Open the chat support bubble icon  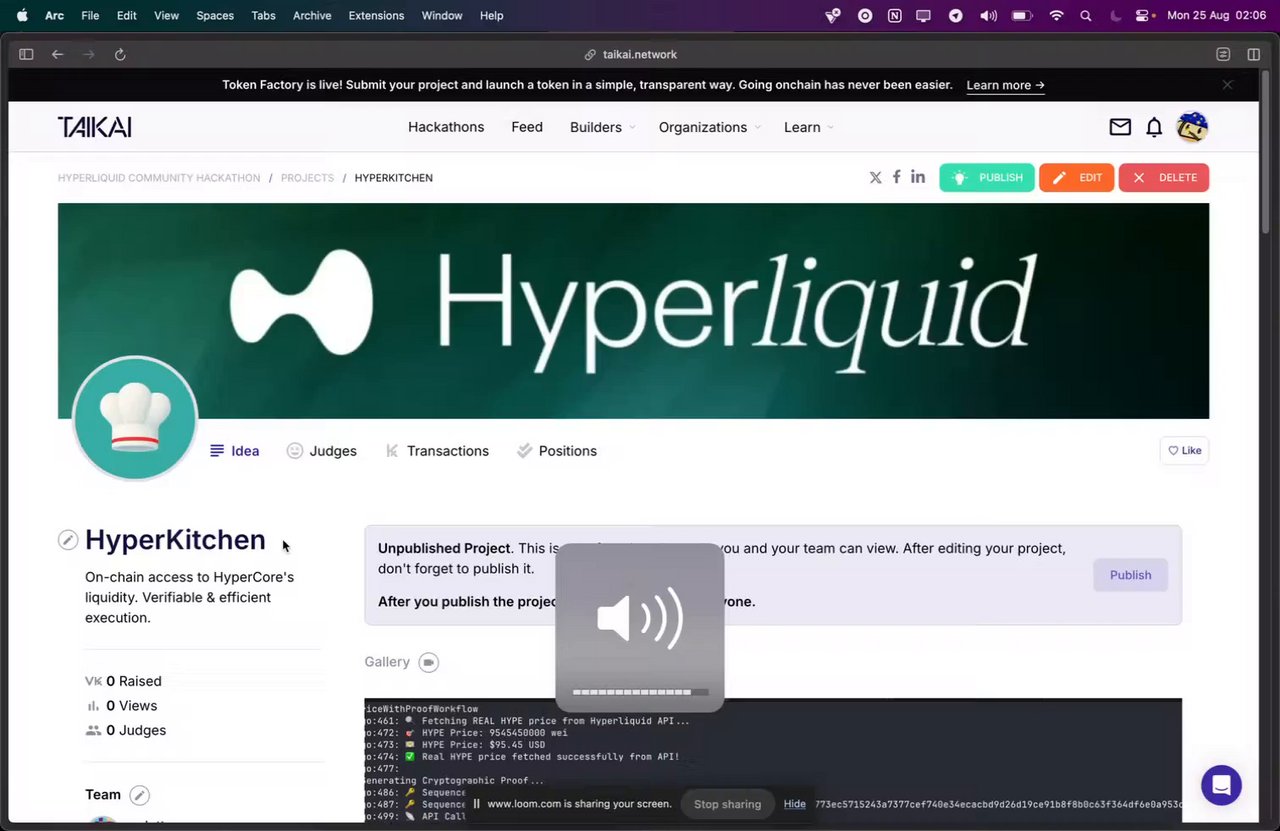click(x=1221, y=785)
